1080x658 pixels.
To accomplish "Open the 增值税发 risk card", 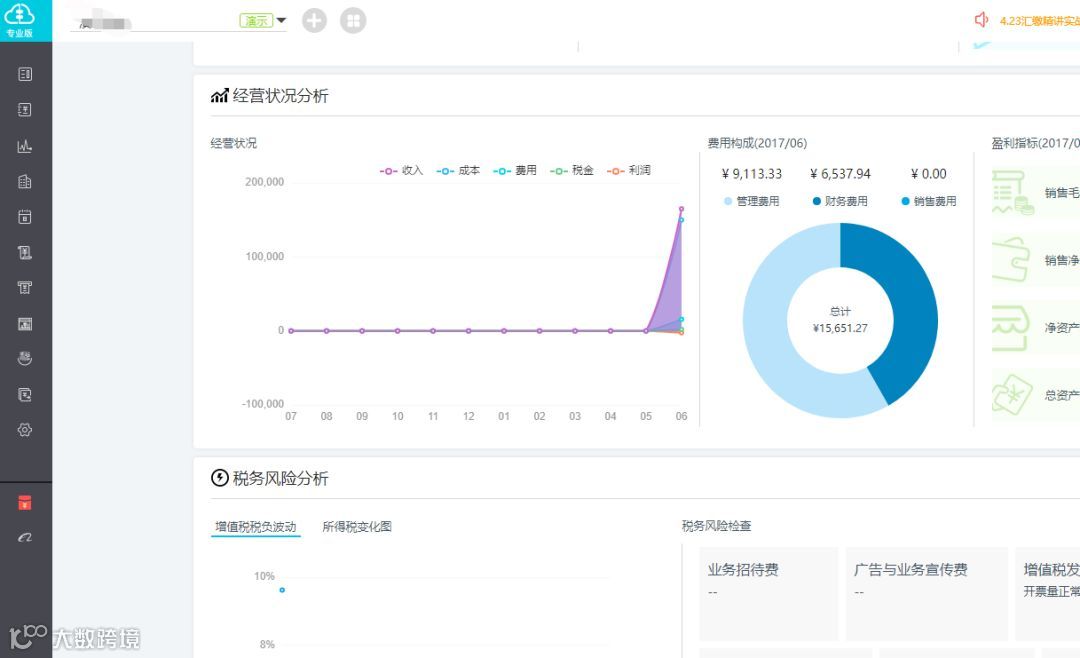I will (x=1048, y=594).
